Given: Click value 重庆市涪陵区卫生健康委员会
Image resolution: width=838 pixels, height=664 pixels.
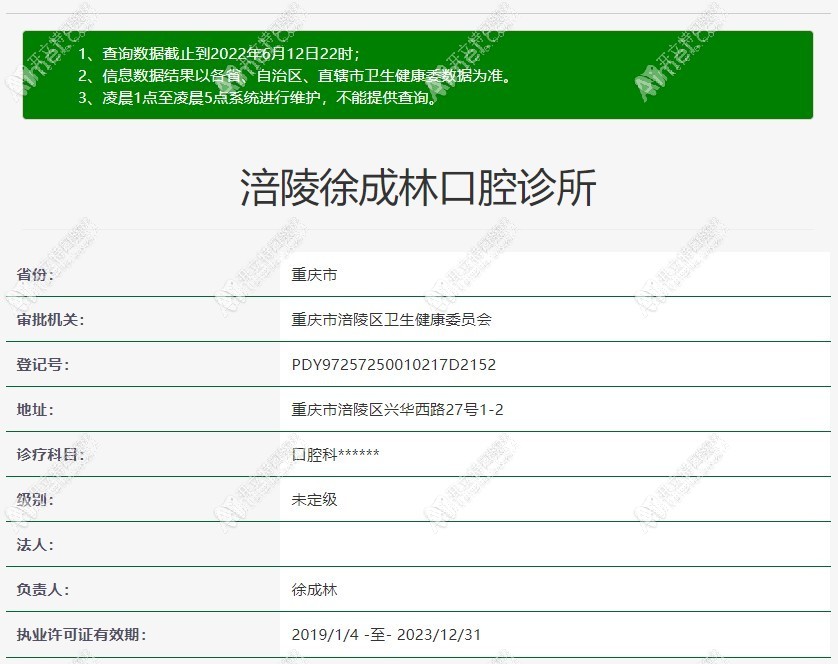Looking at the screenshot, I should [391, 320].
